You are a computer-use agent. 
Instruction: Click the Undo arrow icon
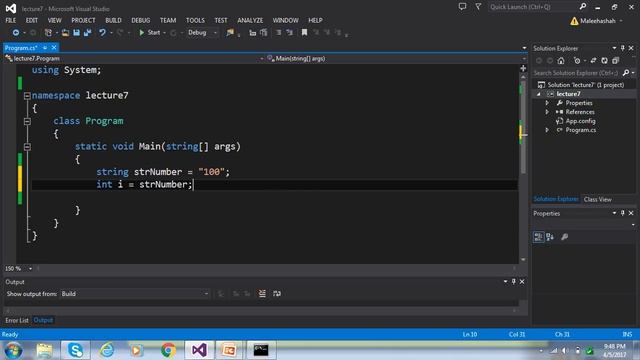102,33
